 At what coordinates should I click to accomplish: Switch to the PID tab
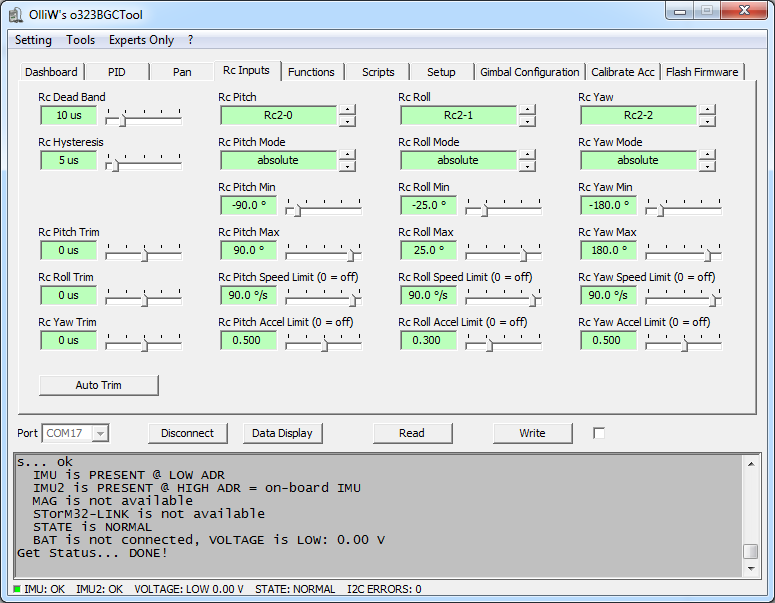pyautogui.click(x=117, y=72)
